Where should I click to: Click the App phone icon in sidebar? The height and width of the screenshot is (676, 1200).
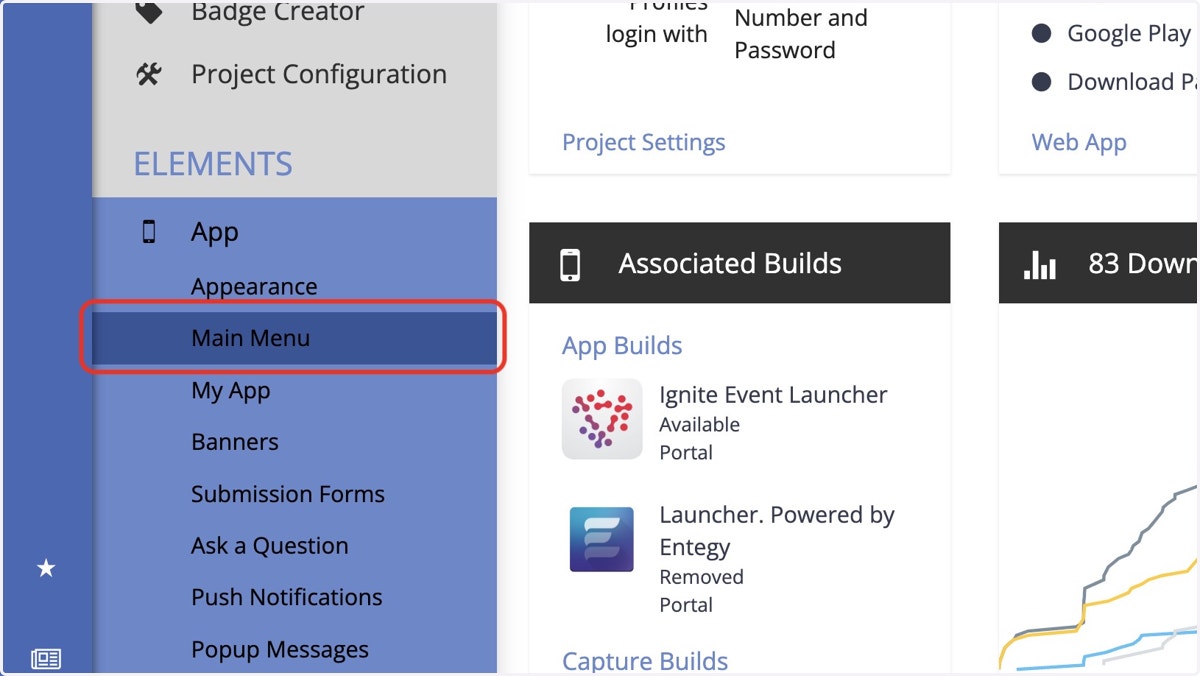click(x=149, y=232)
